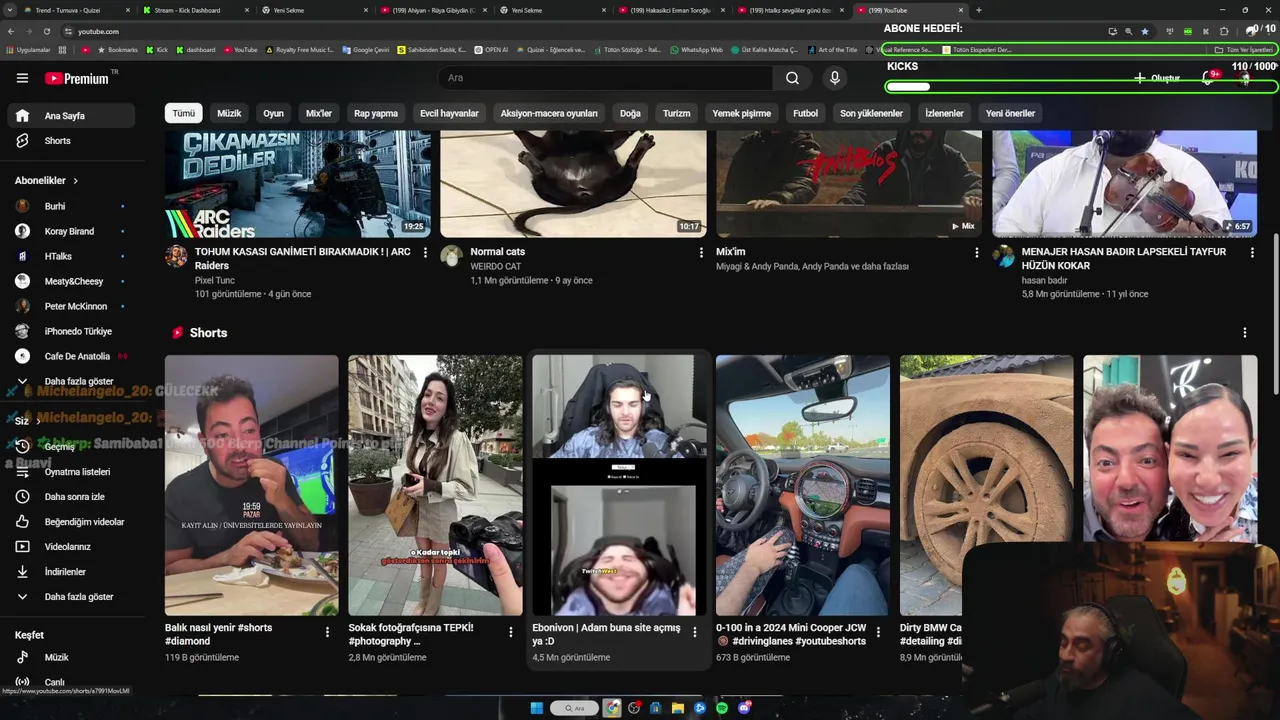The image size is (1280, 720).
Task: Open the YouTube hamburger guide menu
Action: point(22,78)
